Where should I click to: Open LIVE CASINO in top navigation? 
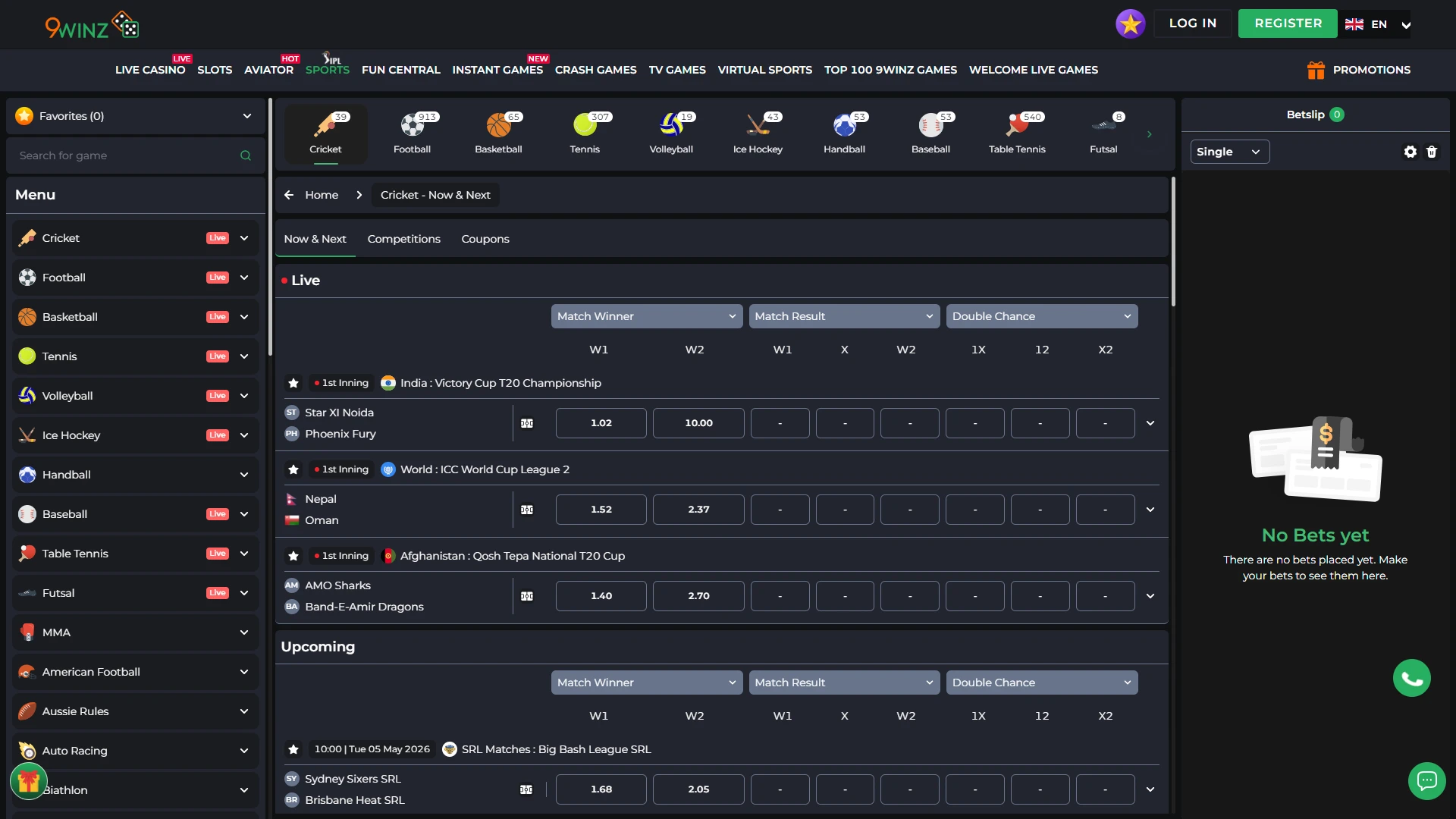150,70
